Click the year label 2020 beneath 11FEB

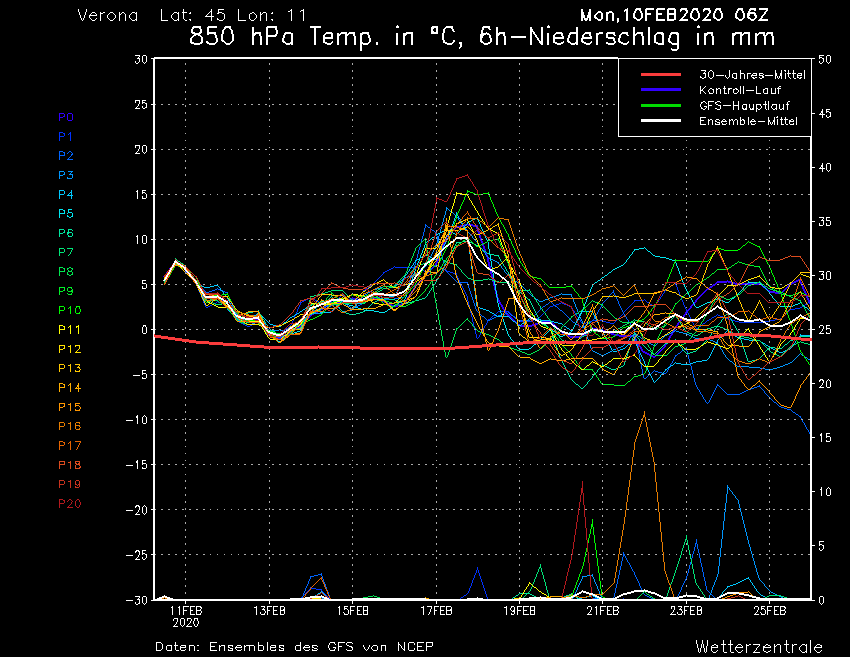(186, 623)
